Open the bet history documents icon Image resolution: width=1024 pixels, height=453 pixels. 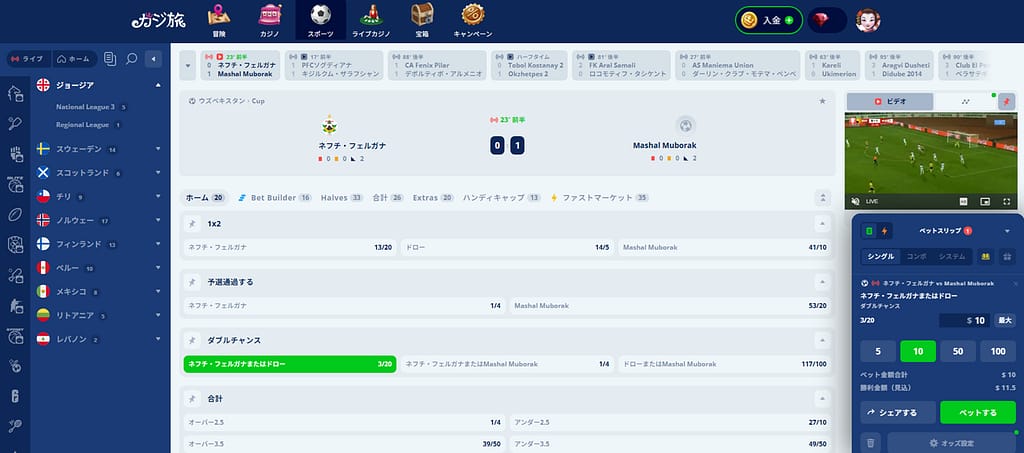click(x=110, y=59)
